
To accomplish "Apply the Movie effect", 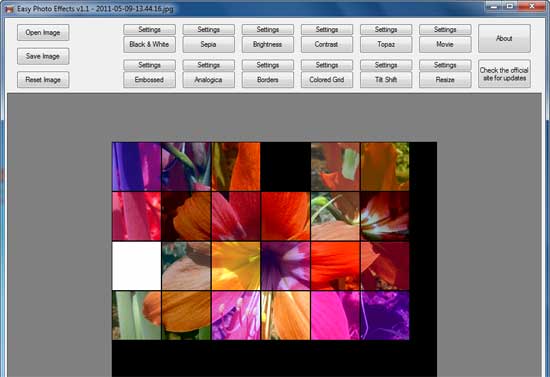I will tap(445, 45).
